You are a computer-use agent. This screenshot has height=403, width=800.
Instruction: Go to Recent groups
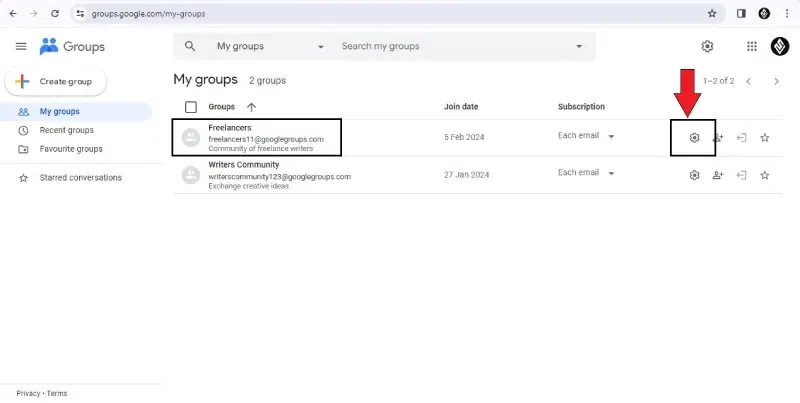[66, 130]
